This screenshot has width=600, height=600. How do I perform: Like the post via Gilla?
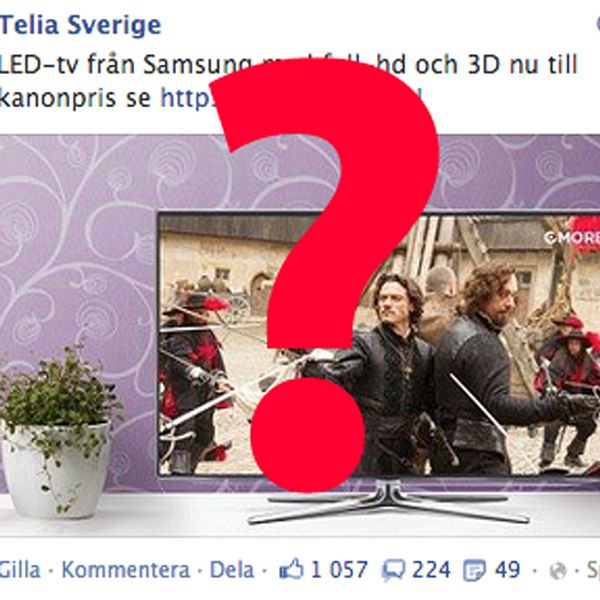pos(20,570)
